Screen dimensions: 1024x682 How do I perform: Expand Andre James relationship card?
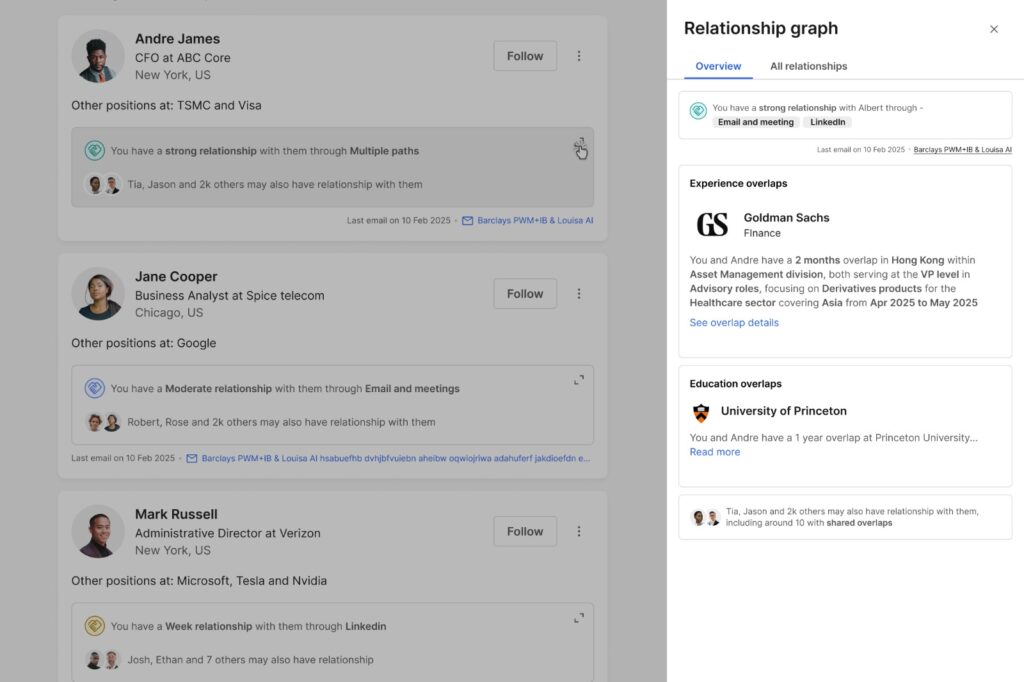(x=579, y=145)
